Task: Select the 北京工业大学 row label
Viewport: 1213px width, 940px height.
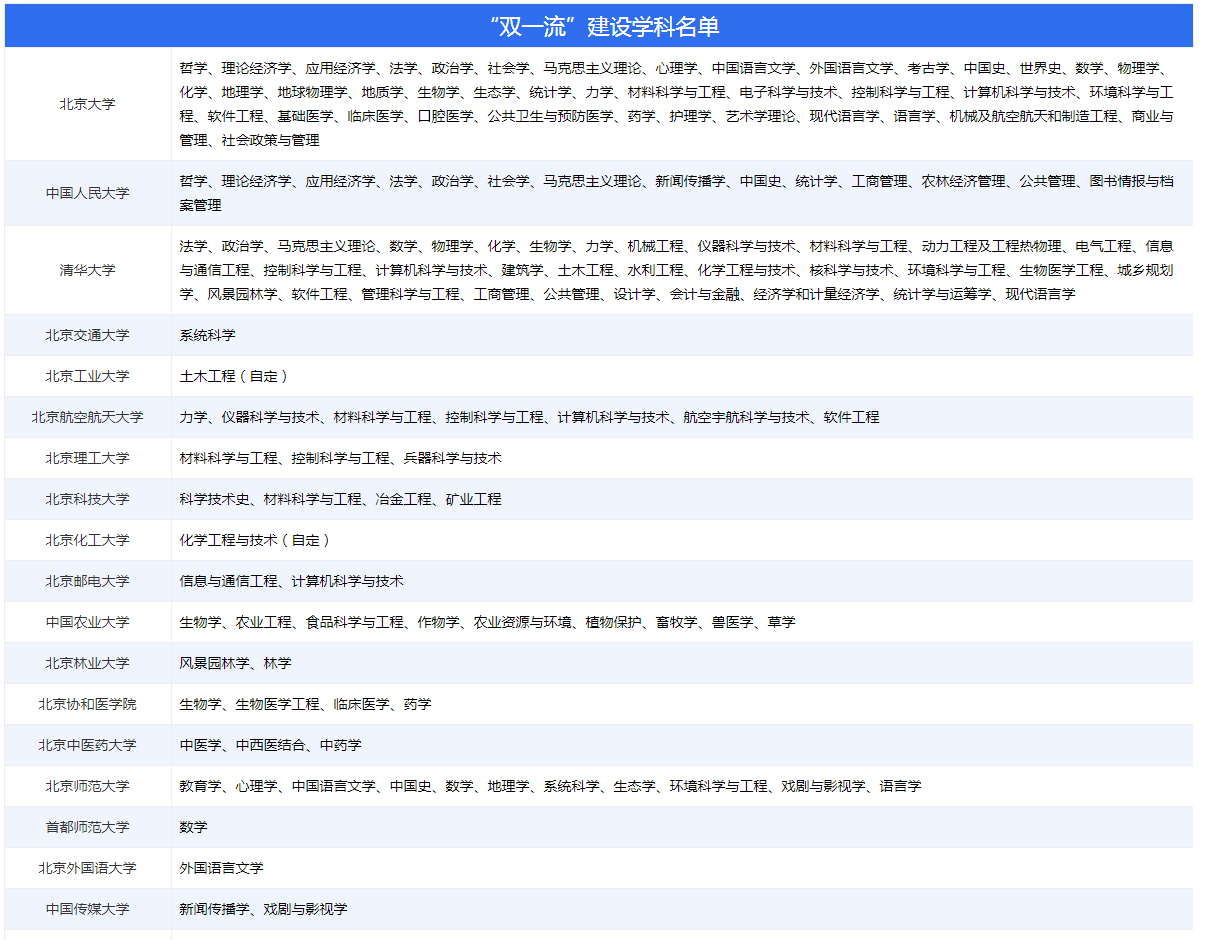Action: pyautogui.click(x=87, y=376)
